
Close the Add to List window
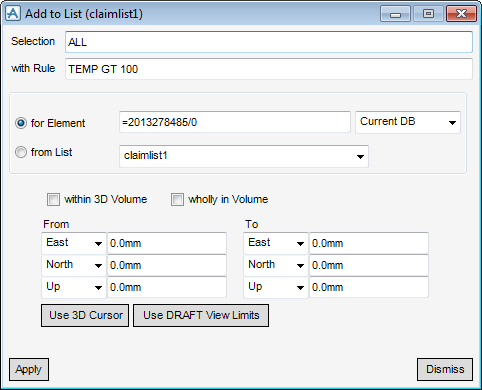click(x=462, y=14)
